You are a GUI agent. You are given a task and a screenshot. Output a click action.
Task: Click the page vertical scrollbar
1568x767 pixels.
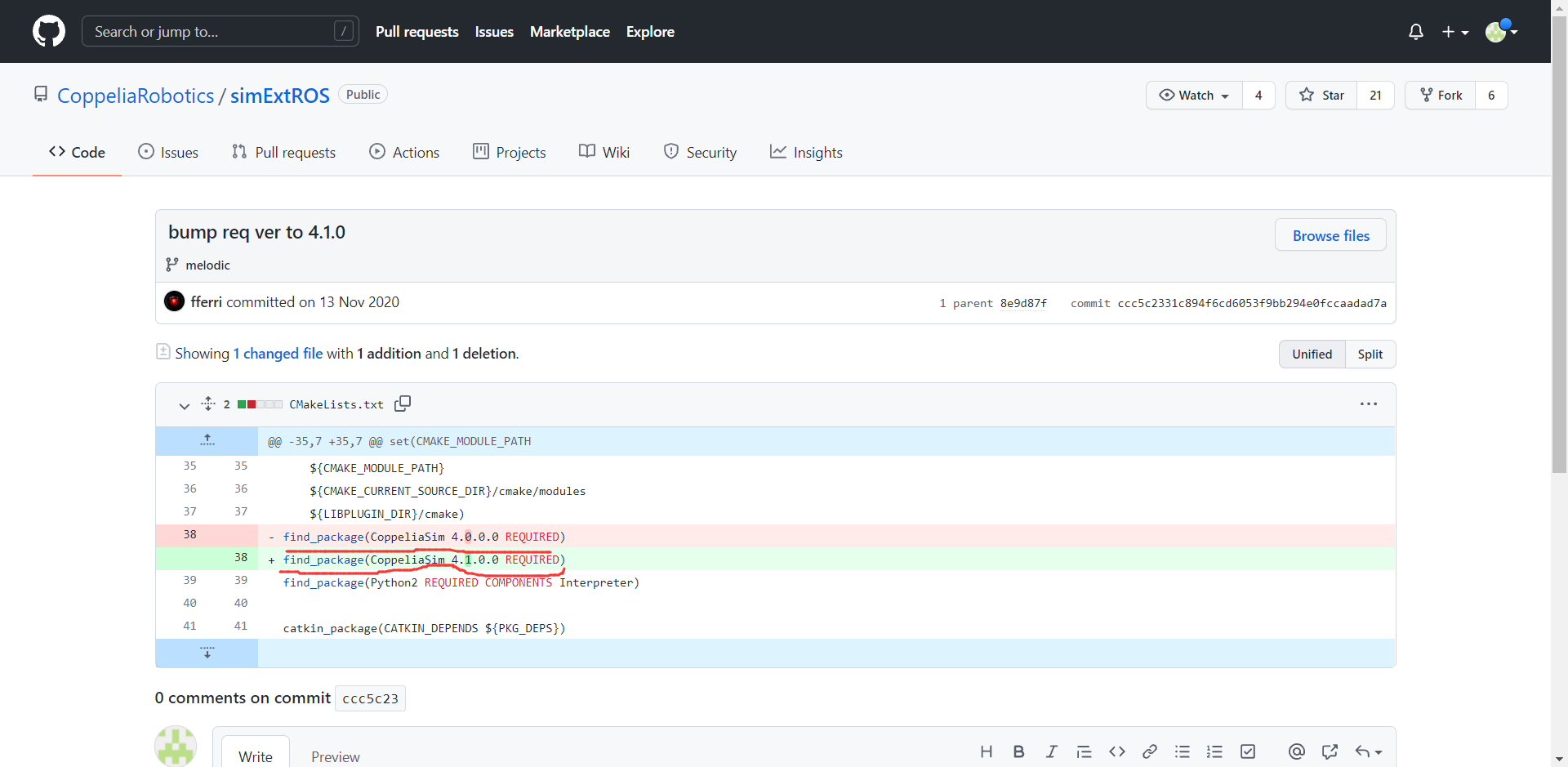pos(1559,243)
